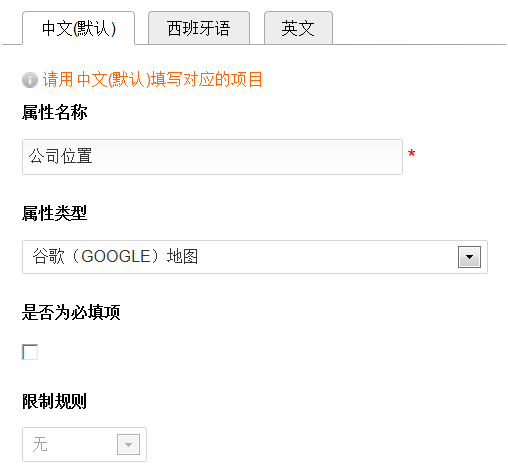Viewport: 508px width, 470px height.
Task: Click the red required asterisk marker
Action: (412, 153)
